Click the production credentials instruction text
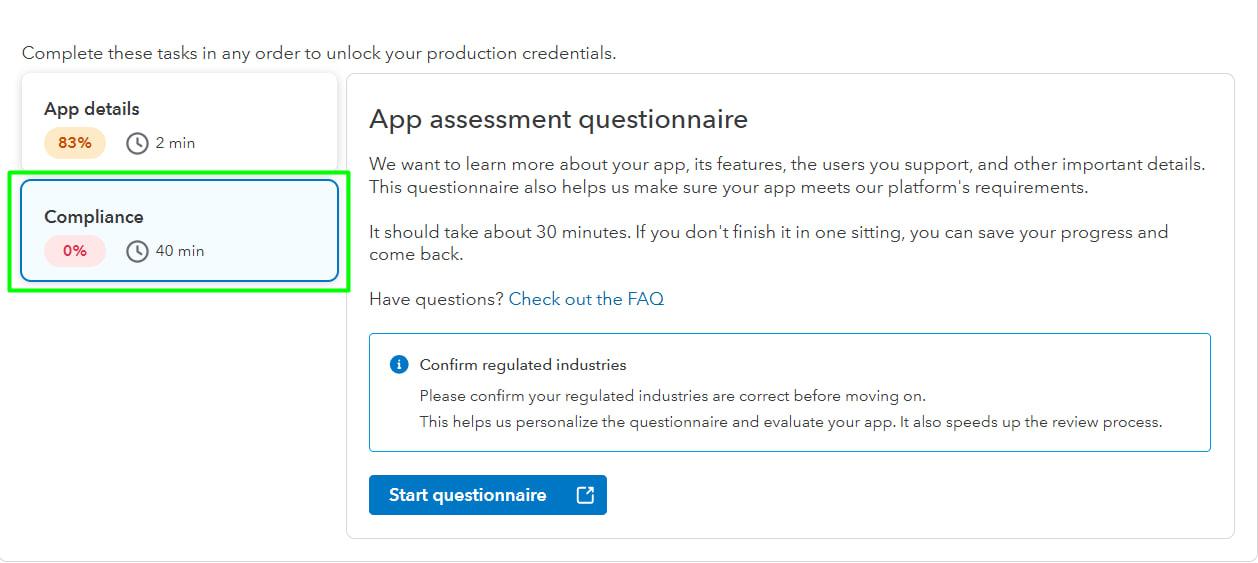1258x563 pixels. (319, 53)
